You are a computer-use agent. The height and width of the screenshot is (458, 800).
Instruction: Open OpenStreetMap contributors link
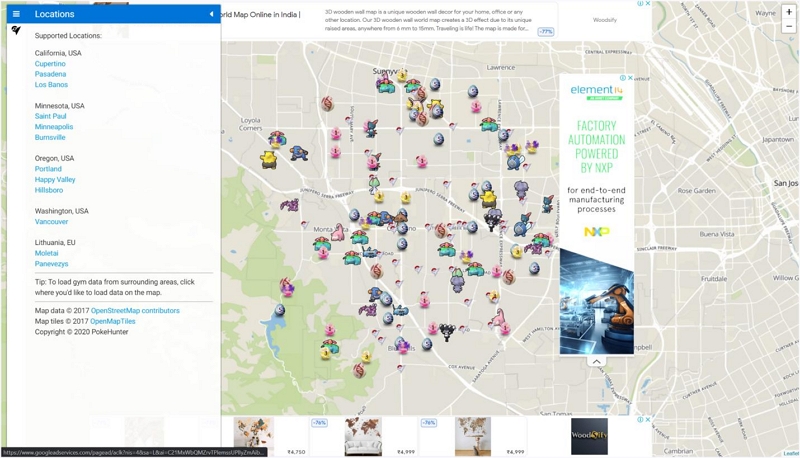click(135, 310)
